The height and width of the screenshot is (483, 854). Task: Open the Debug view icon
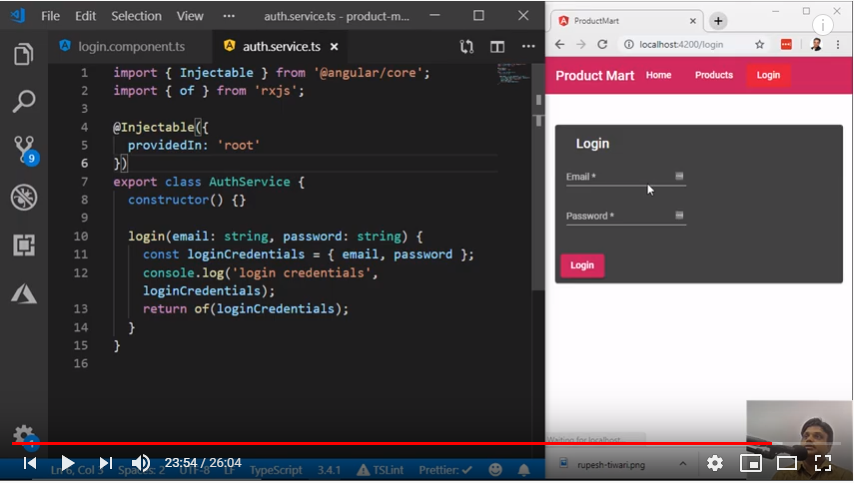pyautogui.click(x=24, y=197)
